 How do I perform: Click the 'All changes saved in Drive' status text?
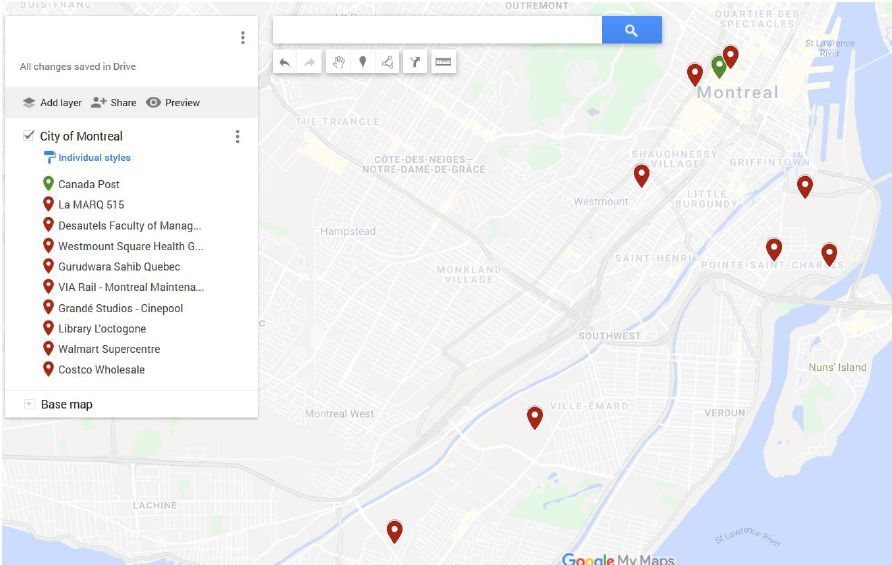tap(78, 67)
